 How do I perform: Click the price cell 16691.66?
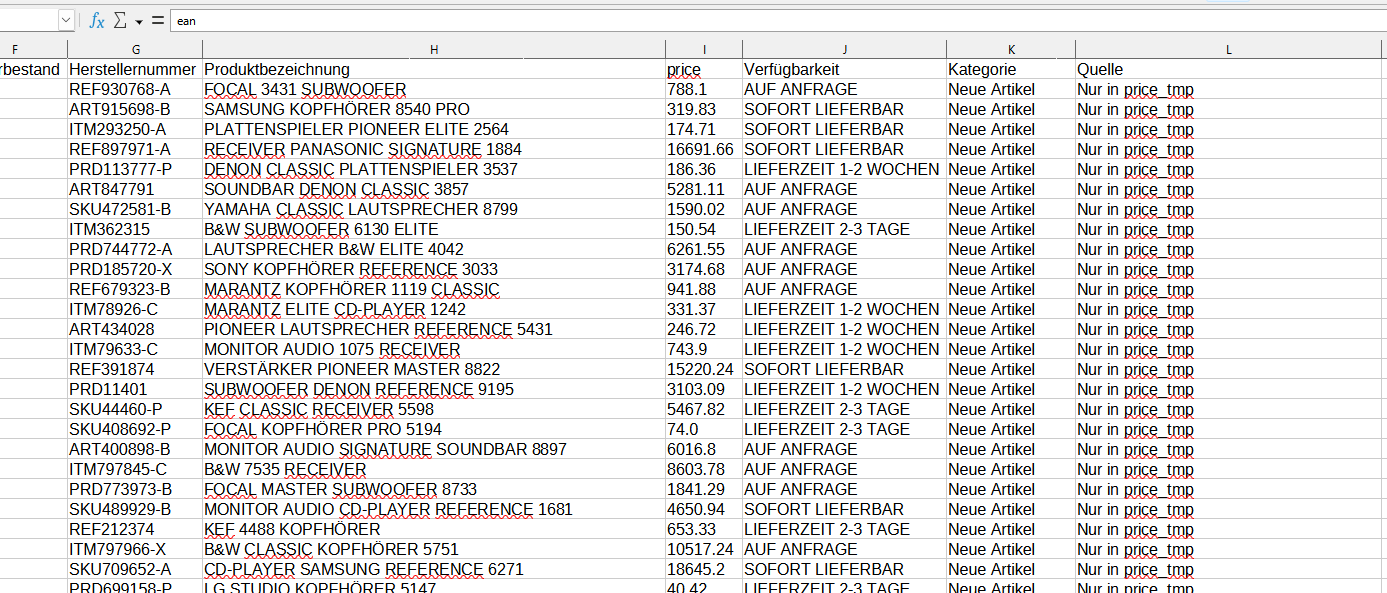[700, 150]
